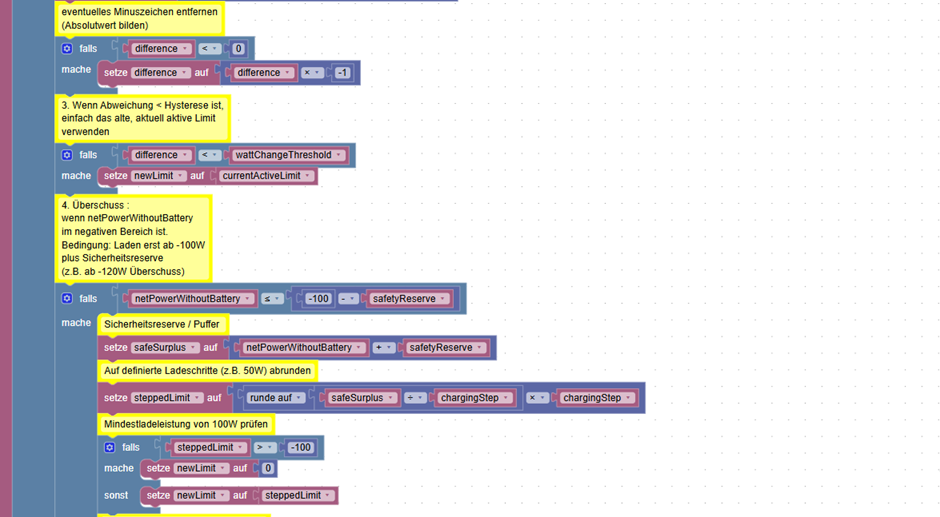Open mutator gear on steppedLimit falls block
The height and width of the screenshot is (517, 940).
click(x=110, y=447)
